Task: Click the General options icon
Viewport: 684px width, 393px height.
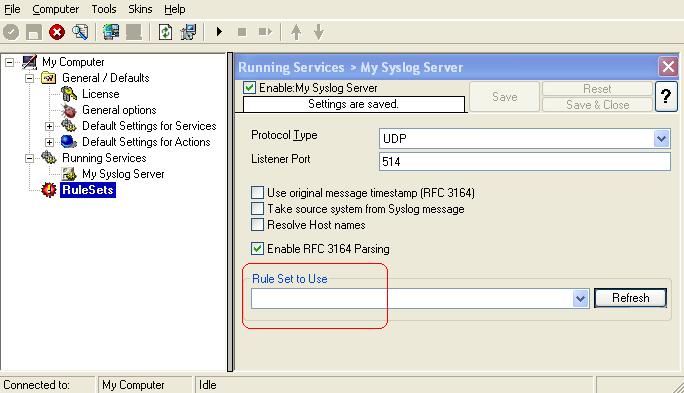Action: click(69, 110)
